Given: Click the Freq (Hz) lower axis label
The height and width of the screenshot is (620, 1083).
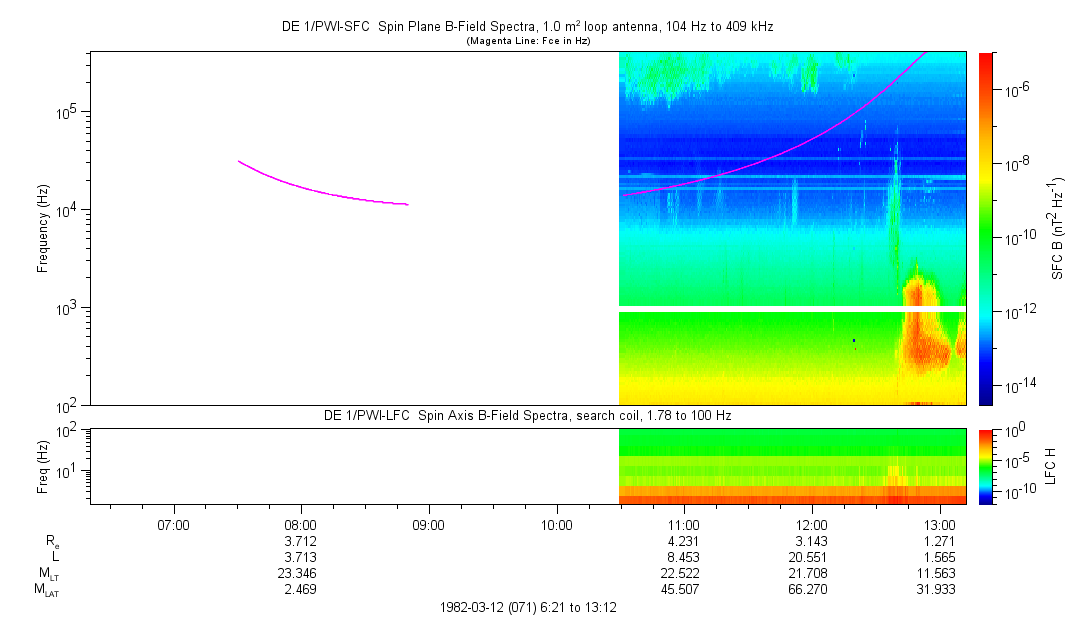Looking at the screenshot, I should (x=43, y=466).
